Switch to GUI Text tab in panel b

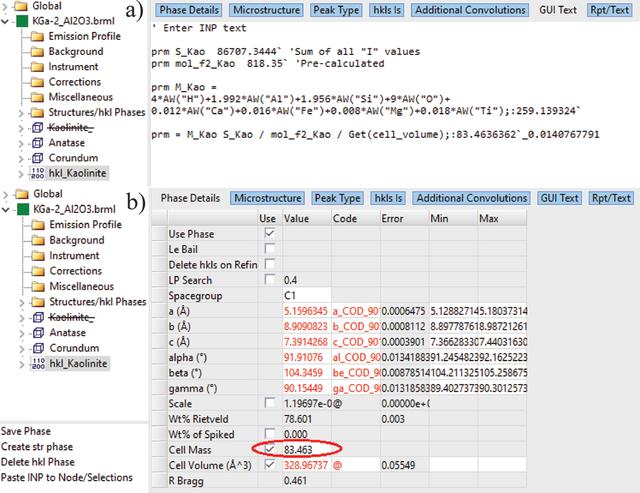[559, 198]
